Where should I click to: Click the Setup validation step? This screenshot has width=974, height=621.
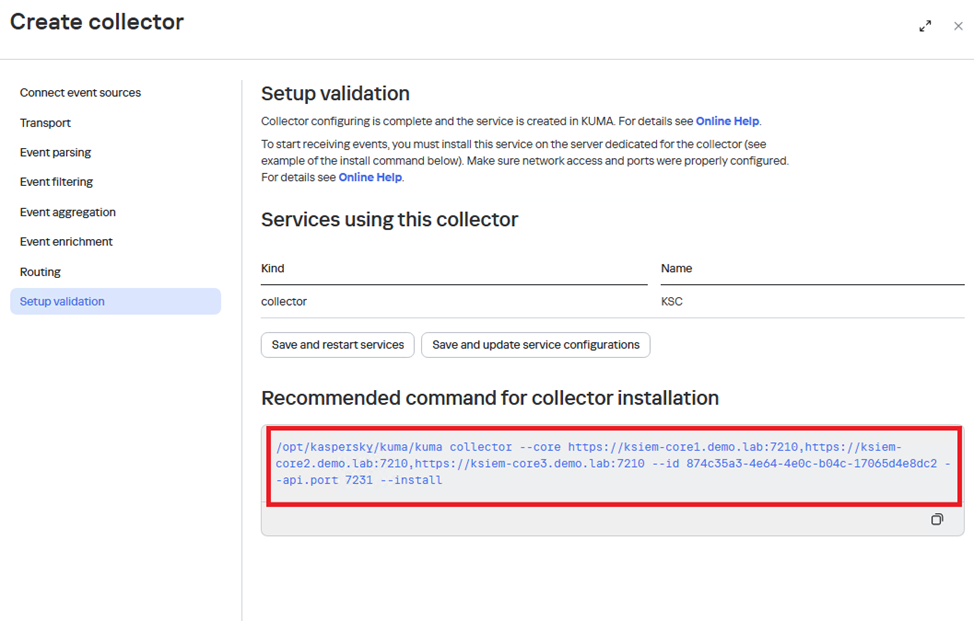click(x=62, y=302)
